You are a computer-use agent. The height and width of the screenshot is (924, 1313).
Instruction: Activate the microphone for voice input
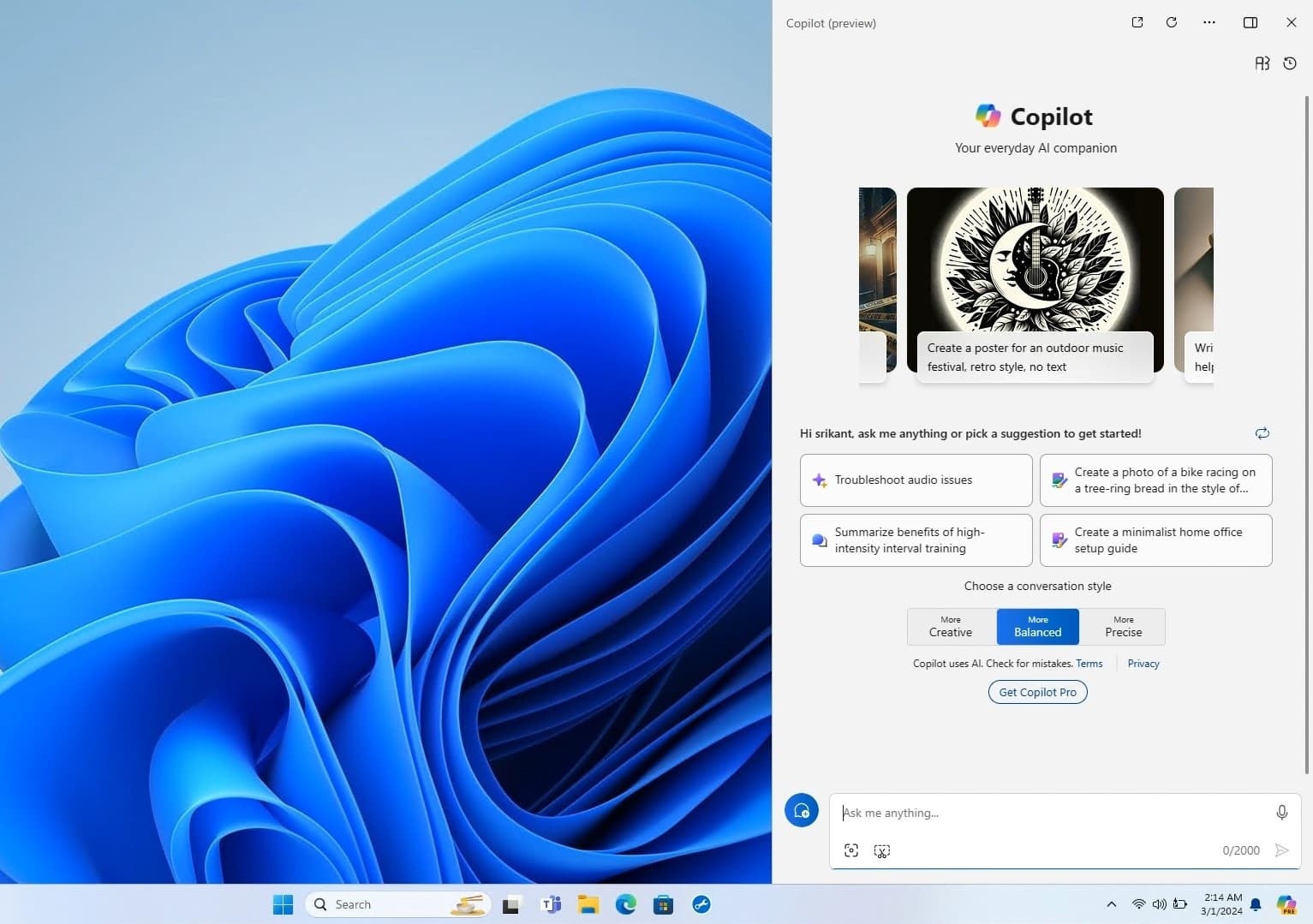(x=1282, y=813)
